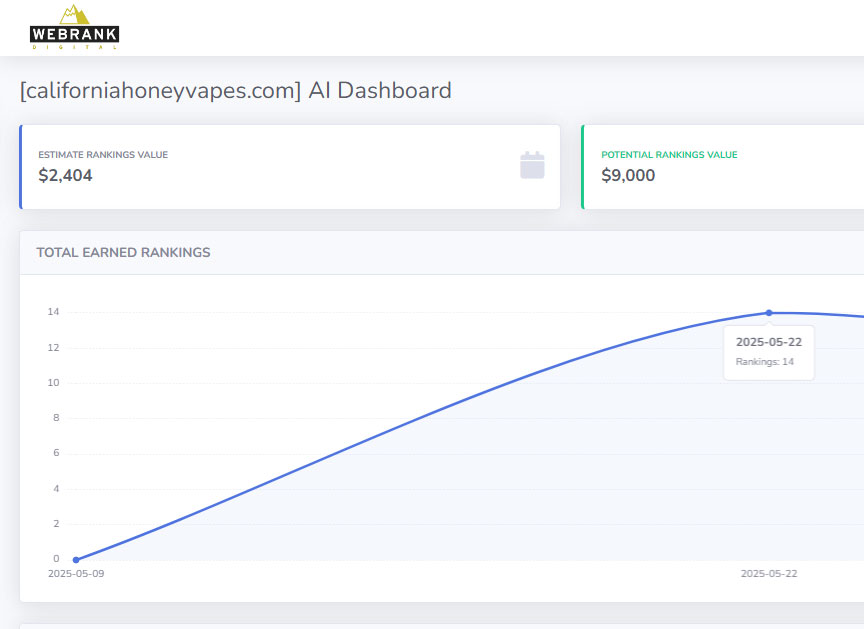Click the WebRank Digital logo
This screenshot has width=864, height=629.
point(74,27)
